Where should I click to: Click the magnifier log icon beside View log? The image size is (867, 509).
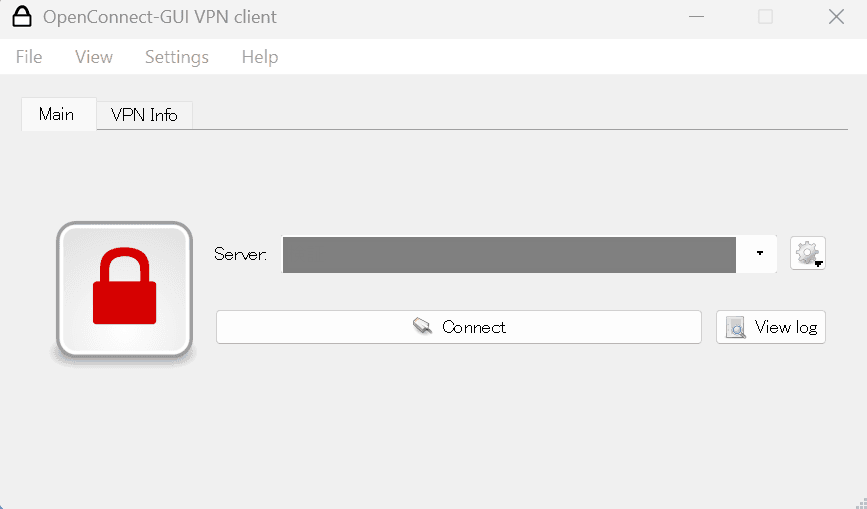pyautogui.click(x=736, y=327)
